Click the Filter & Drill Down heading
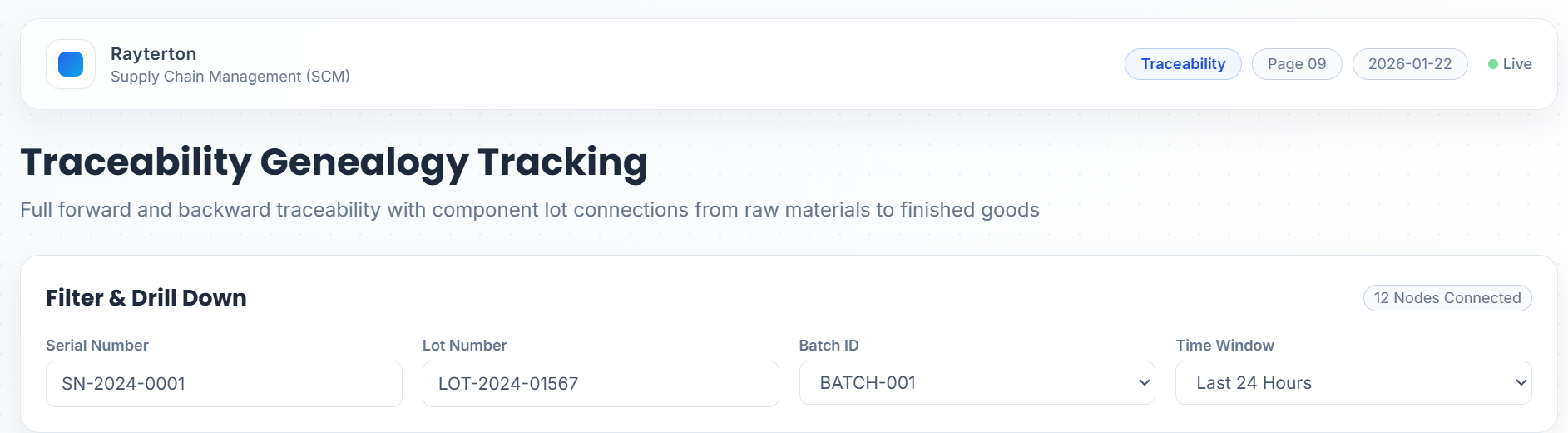Screen dimensions: 1568x433 coord(146,298)
